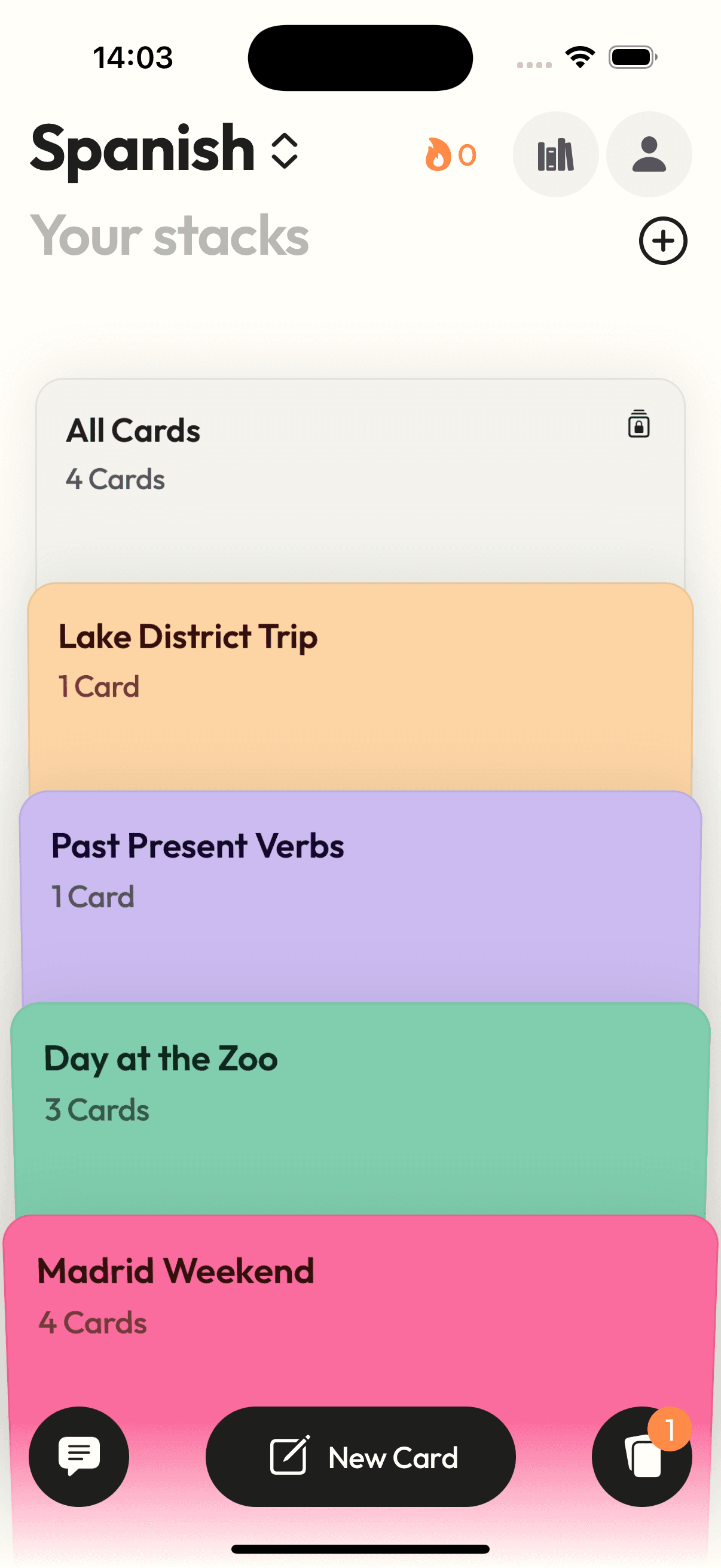Tap the plus icon to add stack

(662, 240)
